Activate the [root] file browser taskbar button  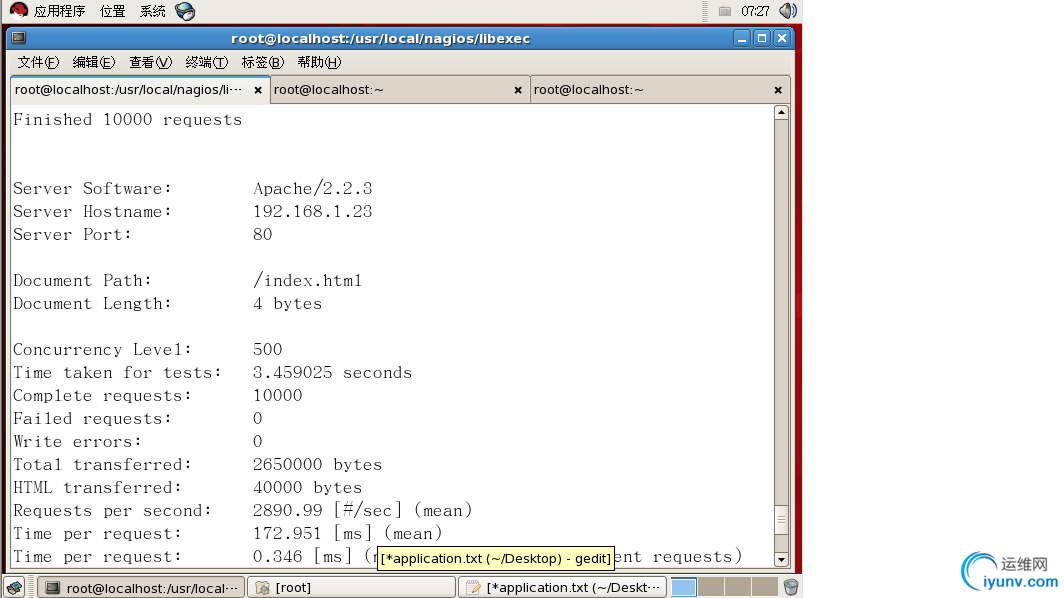click(x=352, y=587)
